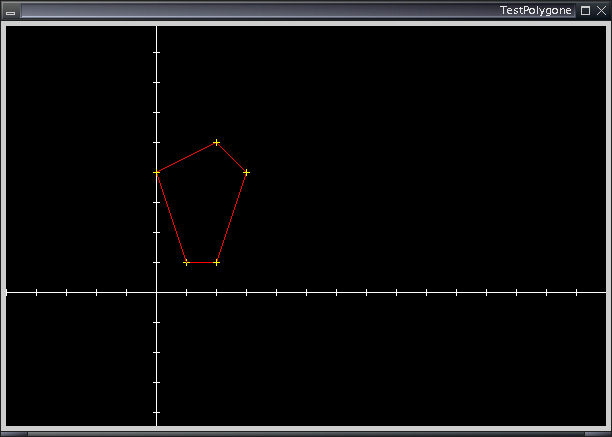Select the topmost yellow polygon vertex

(217, 142)
